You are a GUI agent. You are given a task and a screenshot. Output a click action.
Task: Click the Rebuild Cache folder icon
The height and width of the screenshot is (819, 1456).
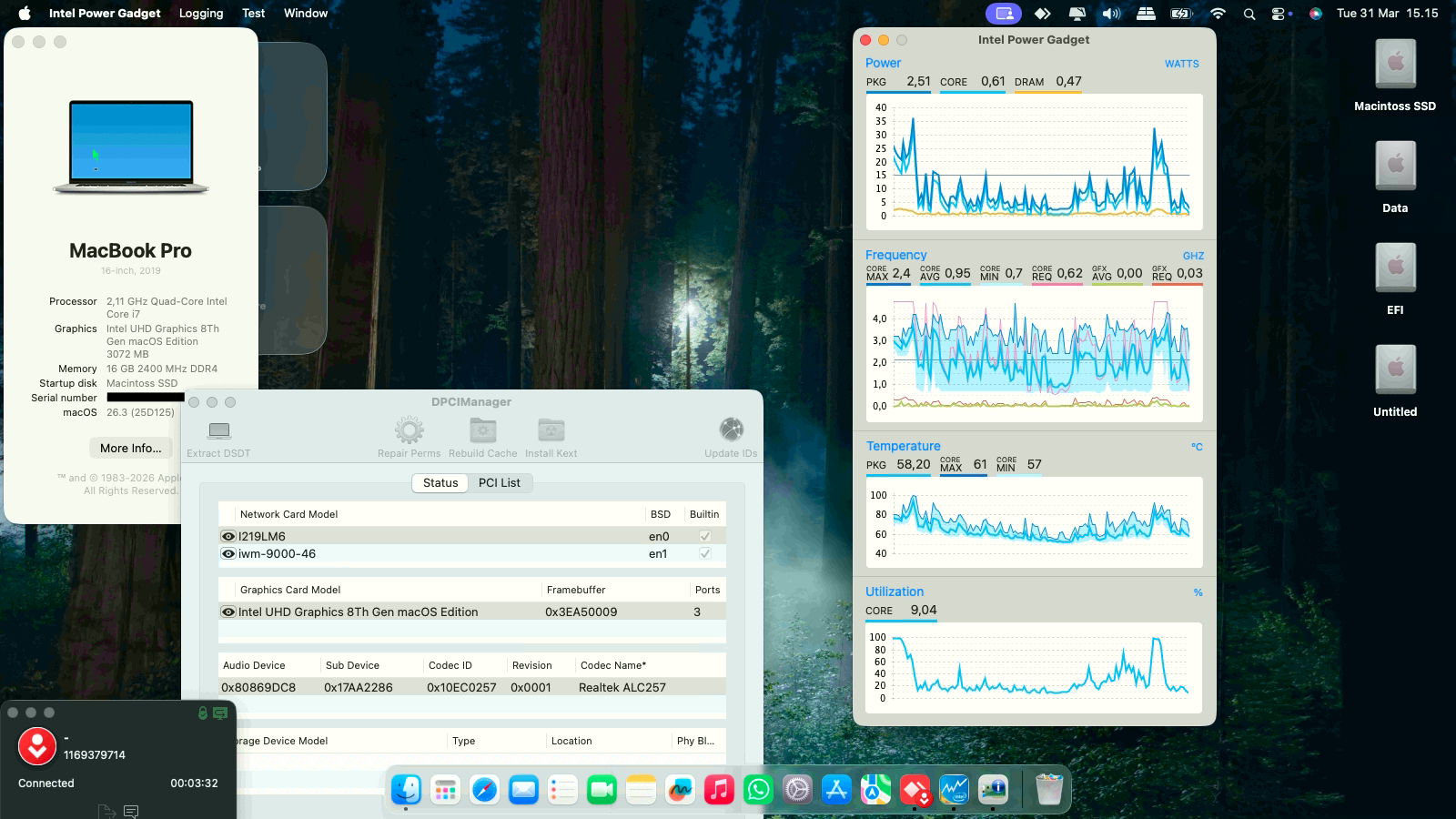coord(483,430)
